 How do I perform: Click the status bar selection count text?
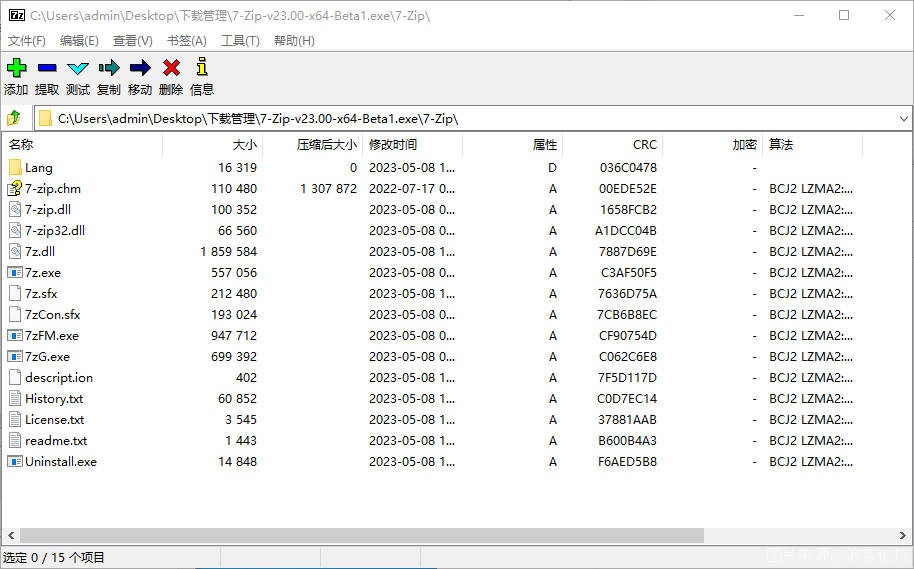[54, 557]
